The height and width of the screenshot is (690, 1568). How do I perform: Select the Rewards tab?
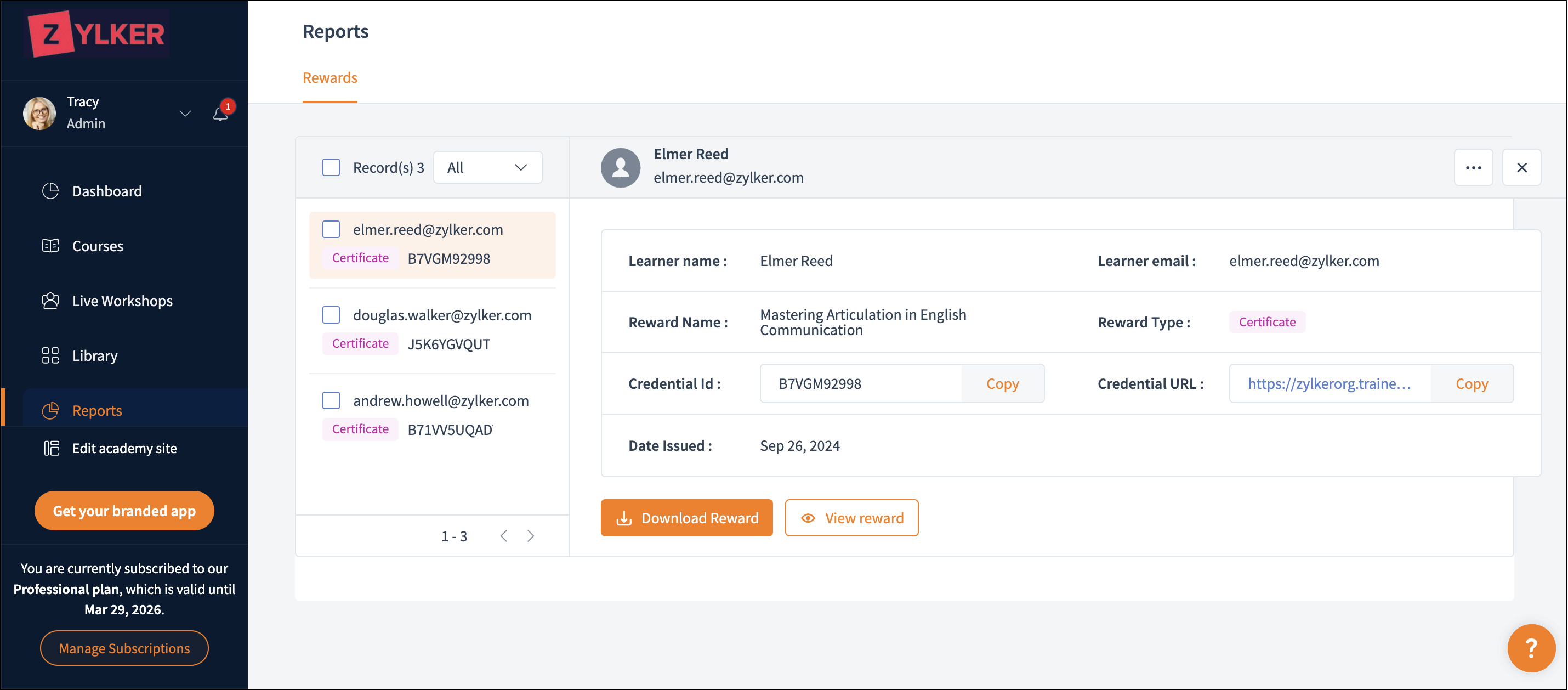330,78
